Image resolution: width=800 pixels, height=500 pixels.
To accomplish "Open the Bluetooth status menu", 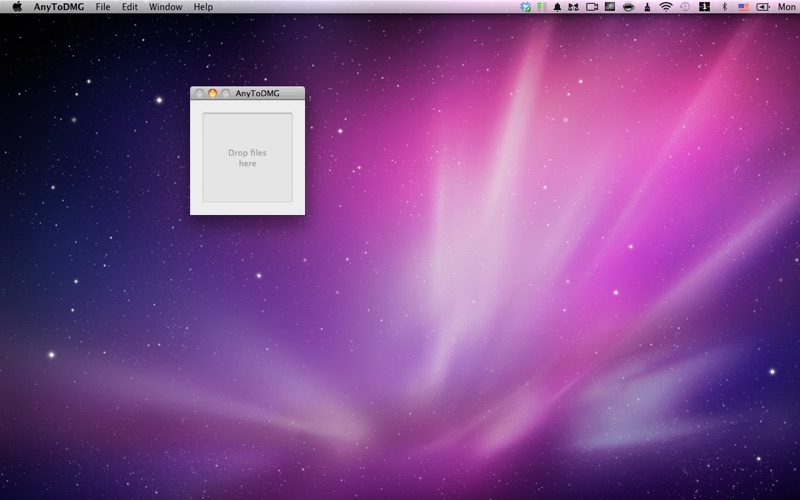I will [x=724, y=7].
